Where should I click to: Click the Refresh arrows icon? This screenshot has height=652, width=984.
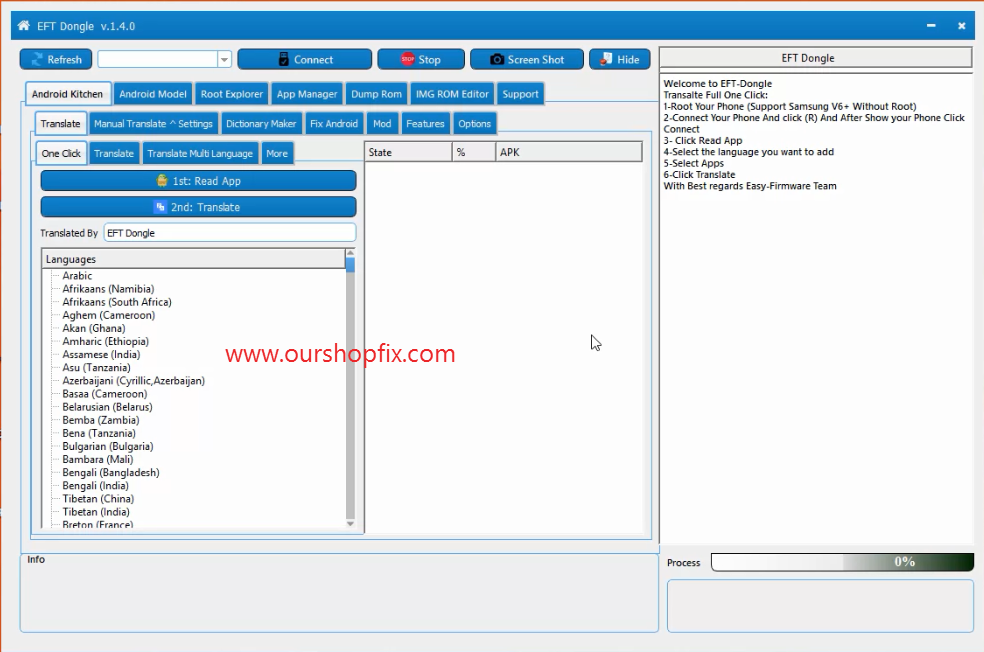[x=37, y=60]
